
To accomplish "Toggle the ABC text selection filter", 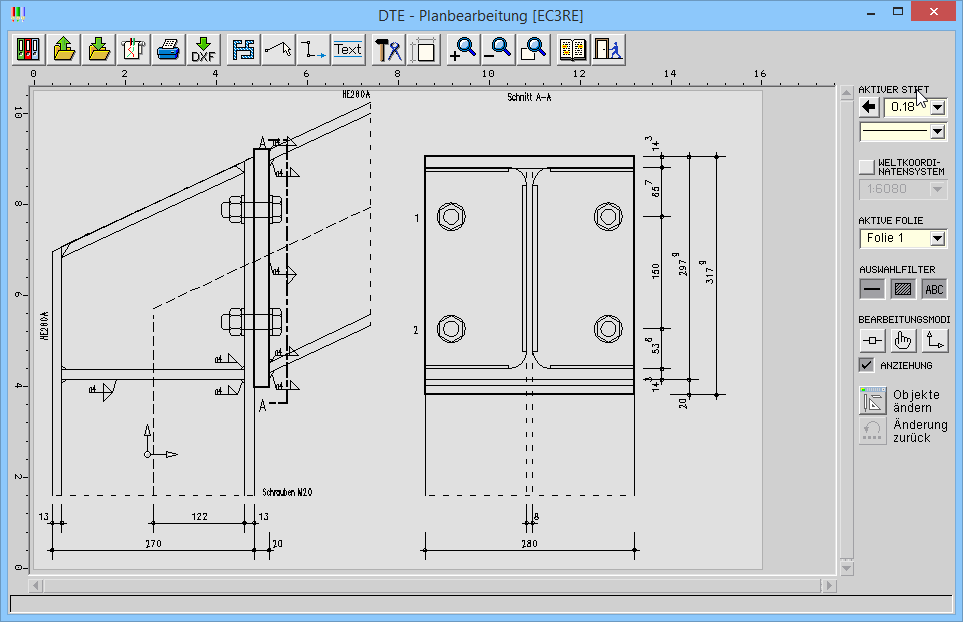I will tap(934, 289).
